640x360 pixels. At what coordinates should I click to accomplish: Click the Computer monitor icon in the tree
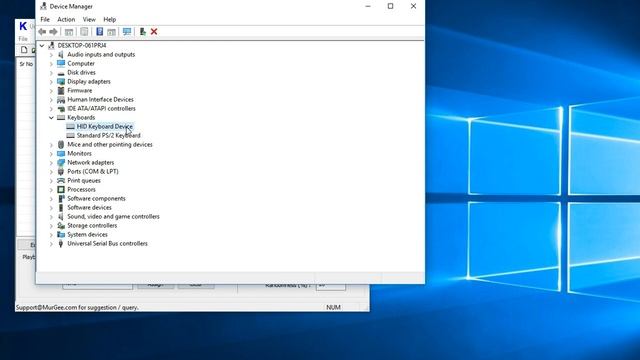pyautogui.click(x=61, y=63)
